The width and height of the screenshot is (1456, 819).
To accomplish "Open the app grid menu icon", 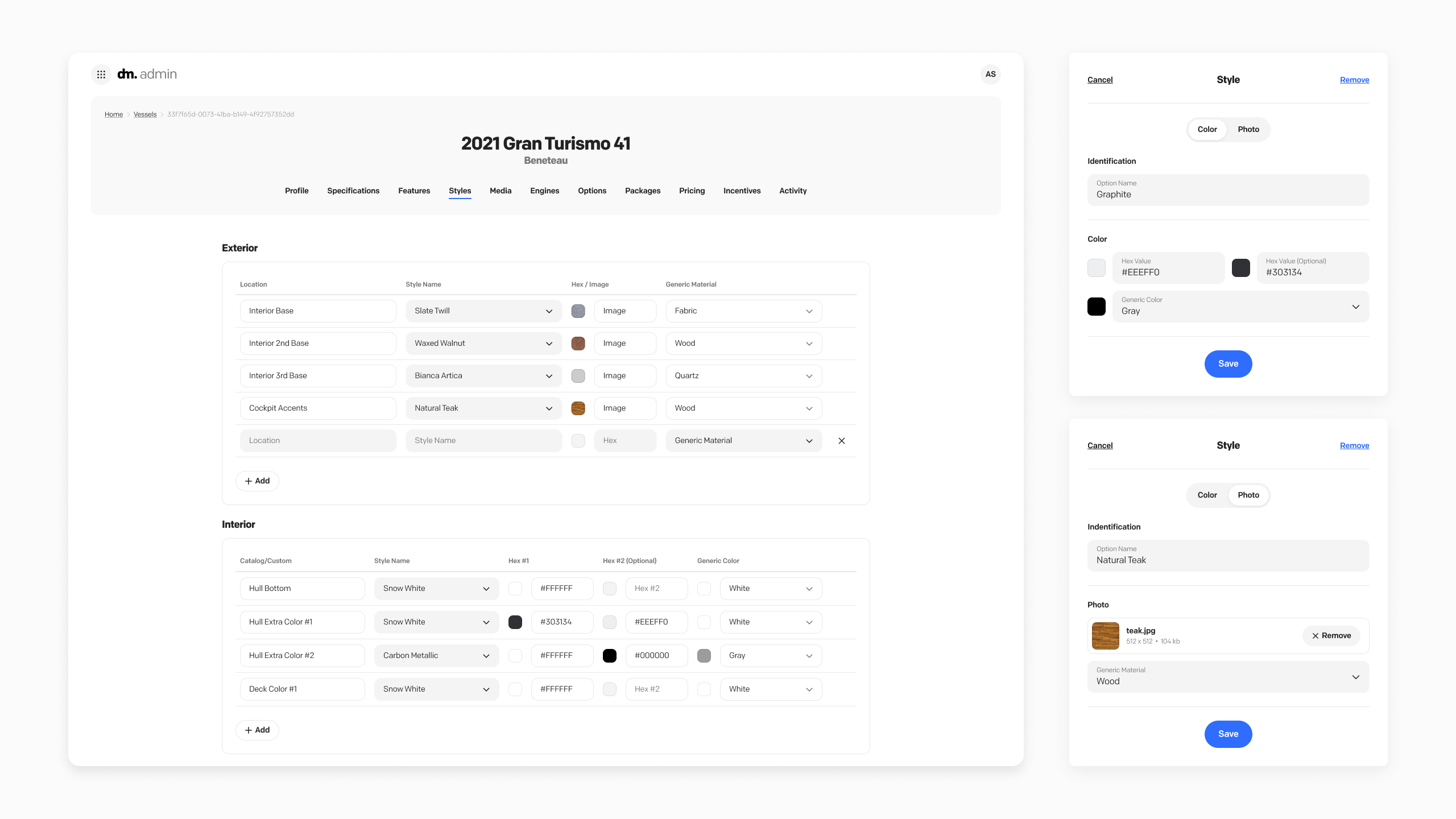I will (101, 75).
